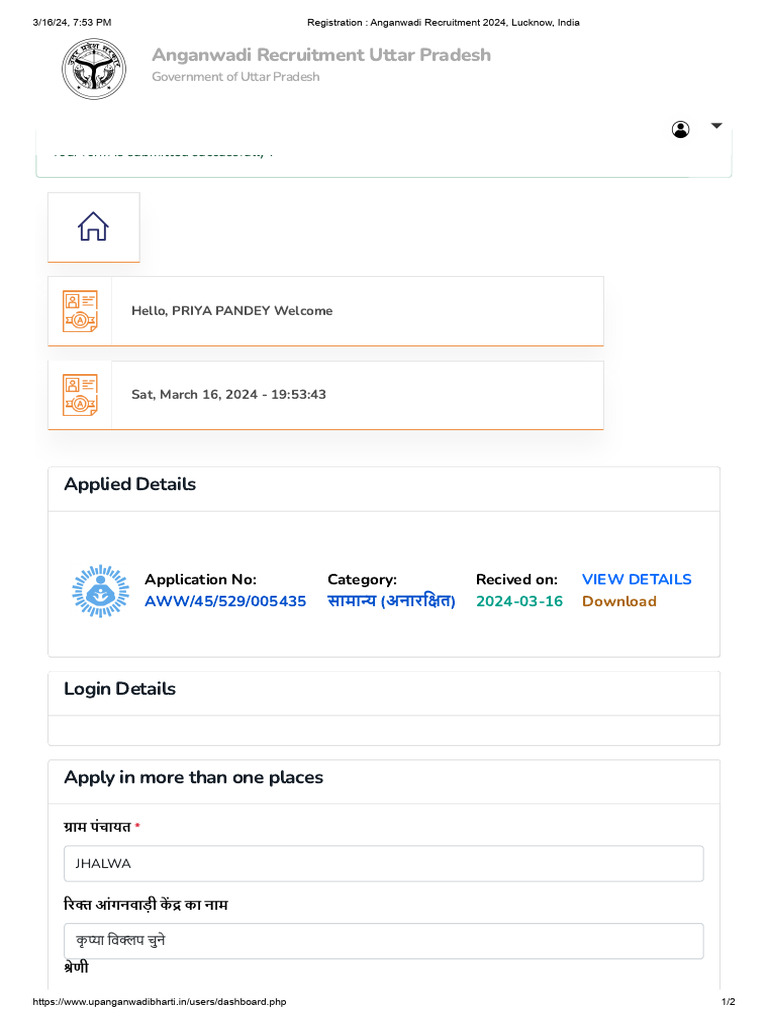Open रिक्त आंगनवाड़ी केंद्र का नाम dropdown
The height and width of the screenshot is (1024, 768).
pos(384,941)
